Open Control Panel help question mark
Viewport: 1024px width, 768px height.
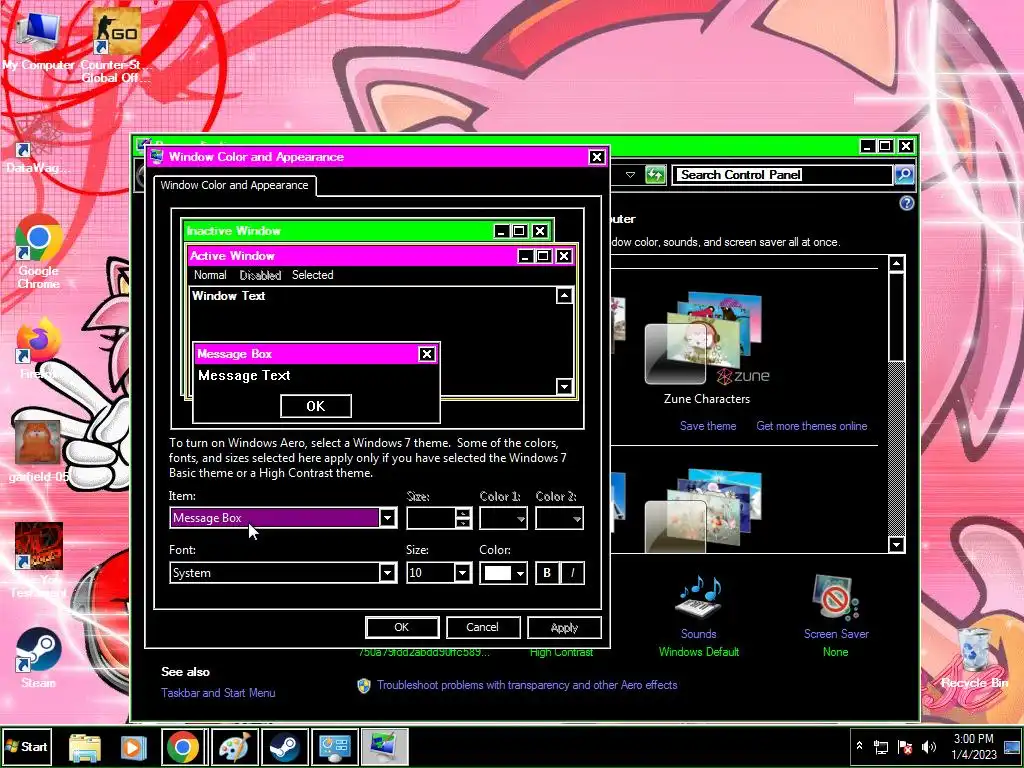[906, 203]
